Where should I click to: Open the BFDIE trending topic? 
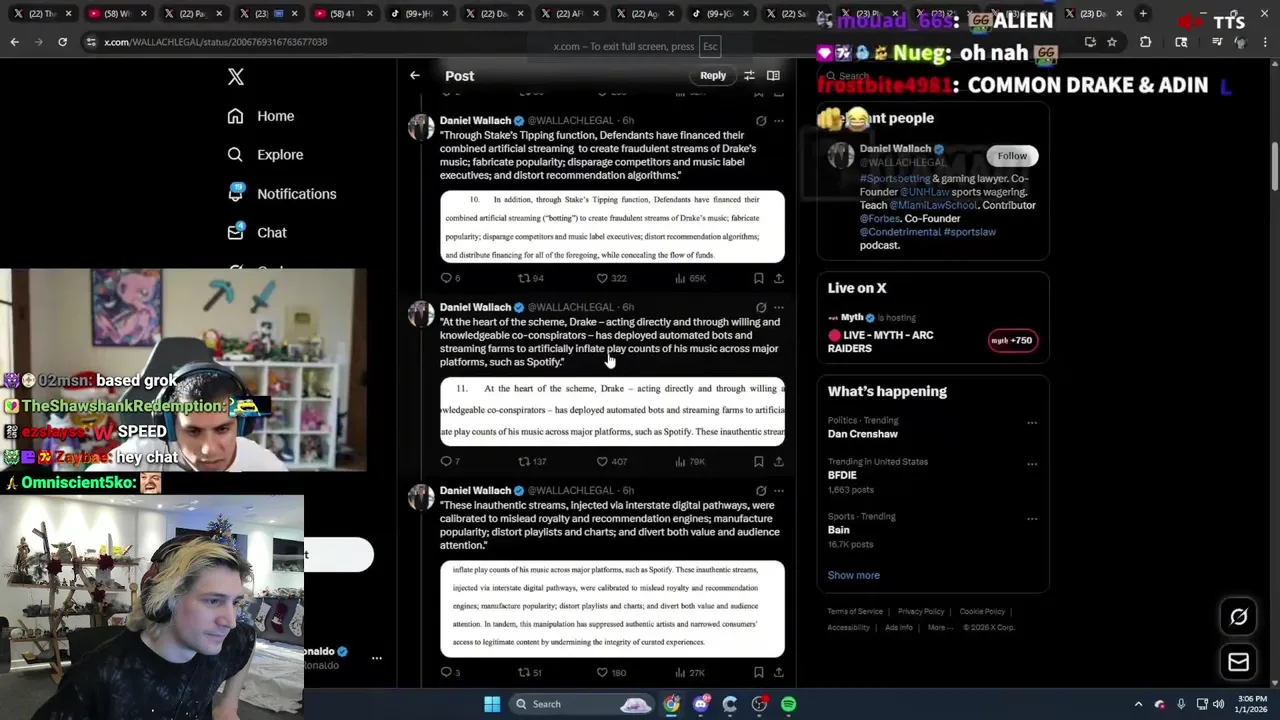click(842, 475)
